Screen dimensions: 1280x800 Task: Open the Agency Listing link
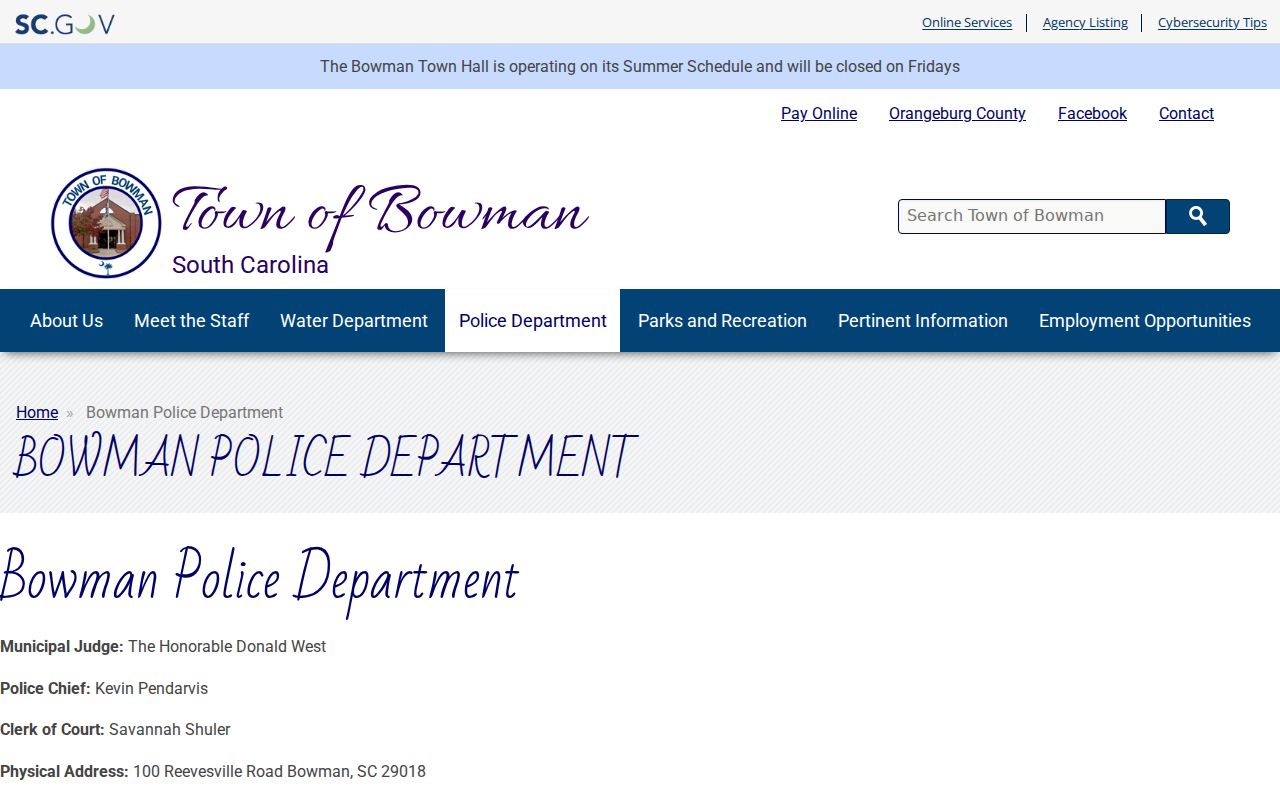point(1085,22)
